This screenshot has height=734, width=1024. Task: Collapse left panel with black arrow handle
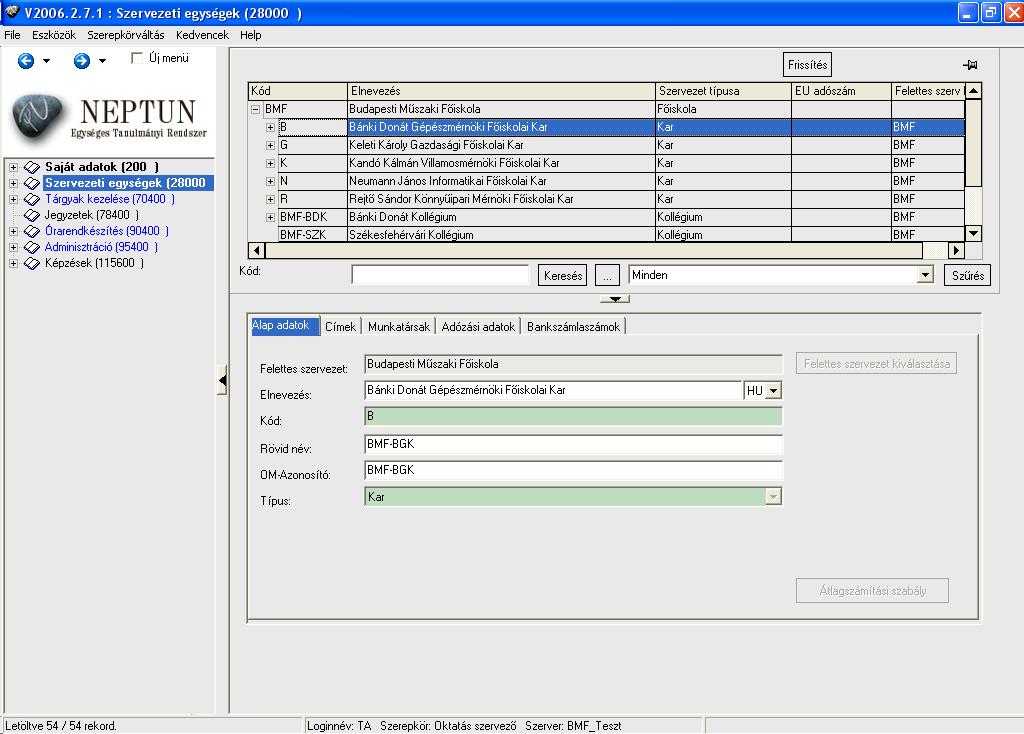(222, 380)
